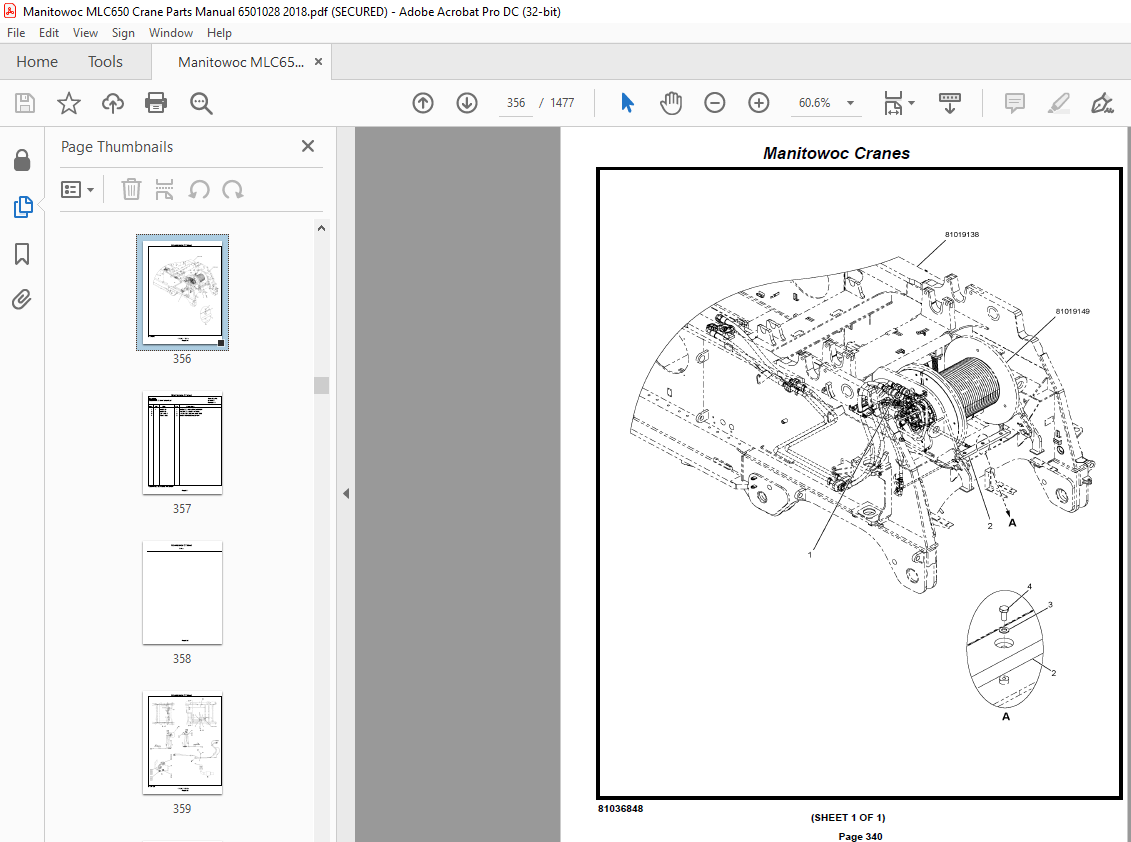Click the (SHEET 1 OF 1) text
The width and height of the screenshot is (1131, 842).
point(848,817)
